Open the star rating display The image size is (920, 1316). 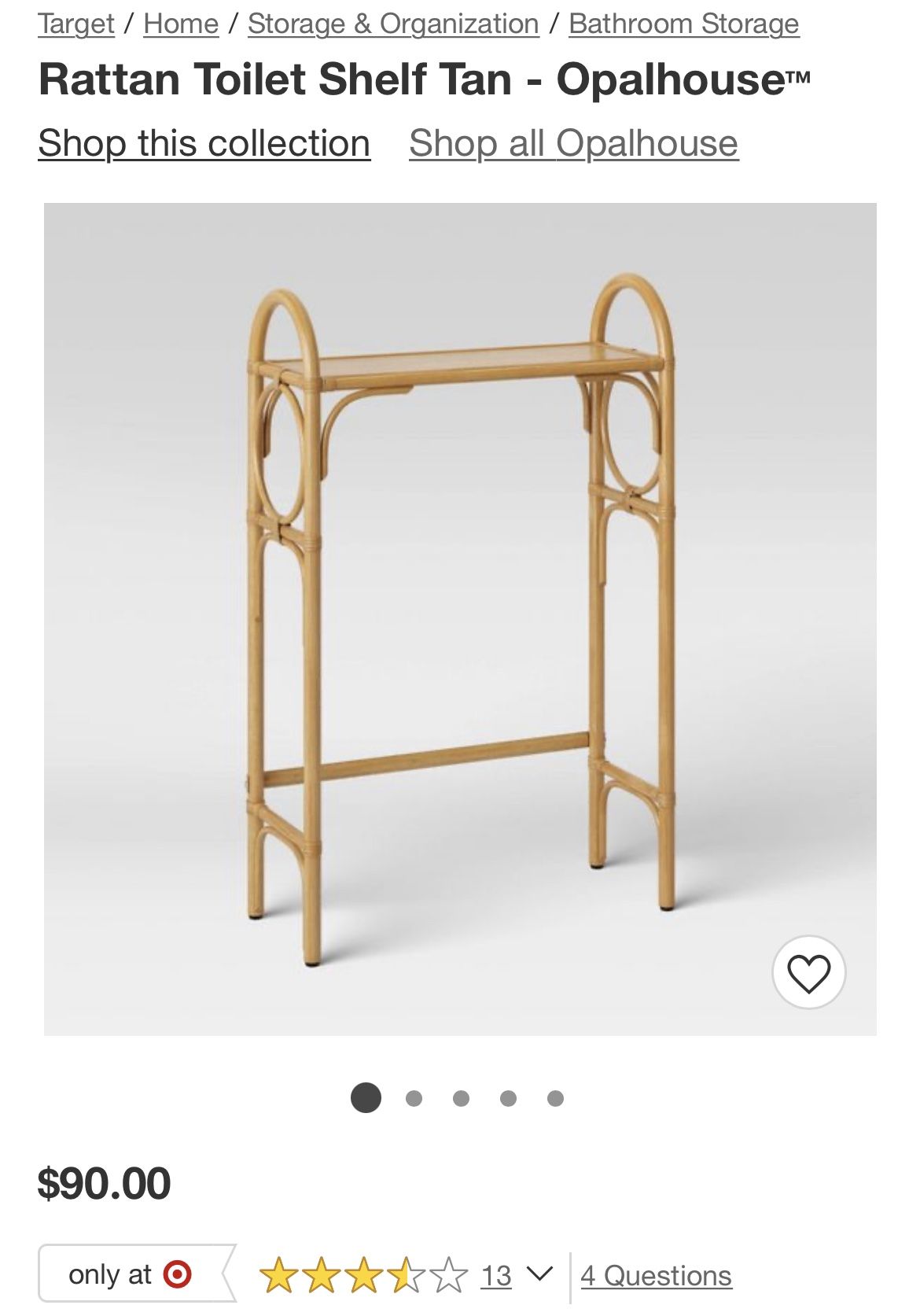363,1275
